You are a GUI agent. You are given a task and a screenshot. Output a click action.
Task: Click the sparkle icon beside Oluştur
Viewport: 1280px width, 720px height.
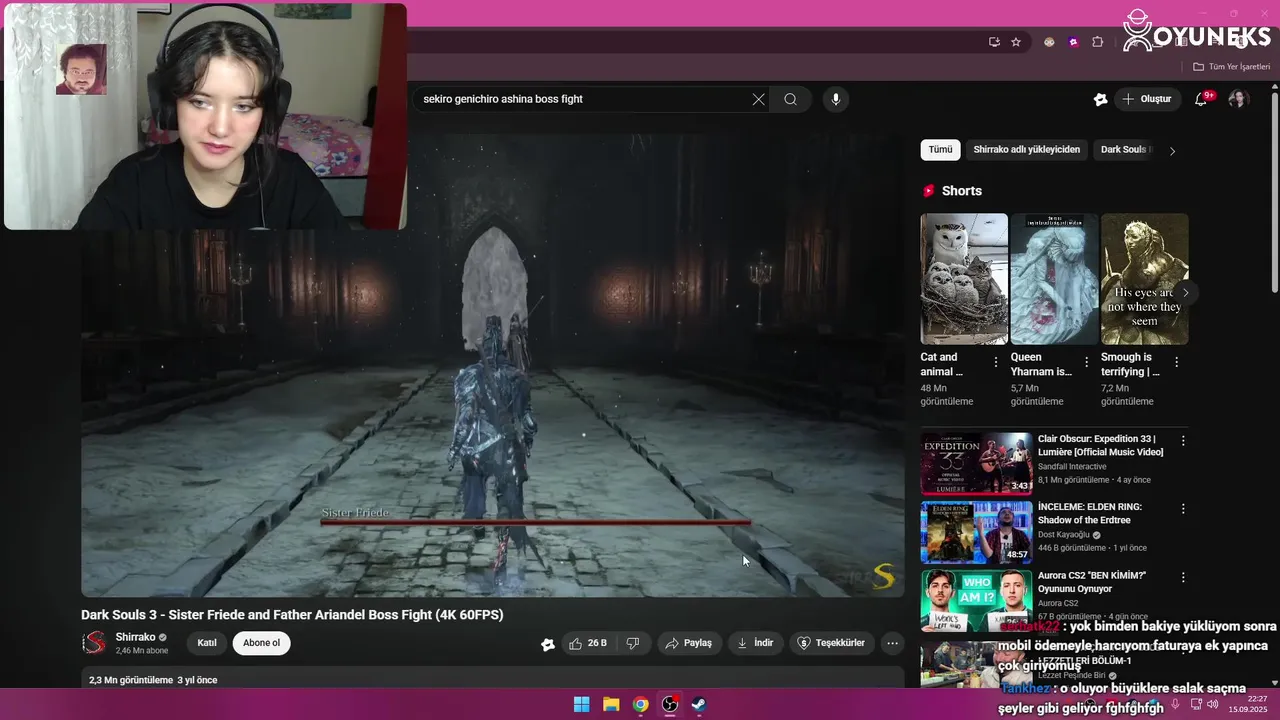(x=1100, y=99)
